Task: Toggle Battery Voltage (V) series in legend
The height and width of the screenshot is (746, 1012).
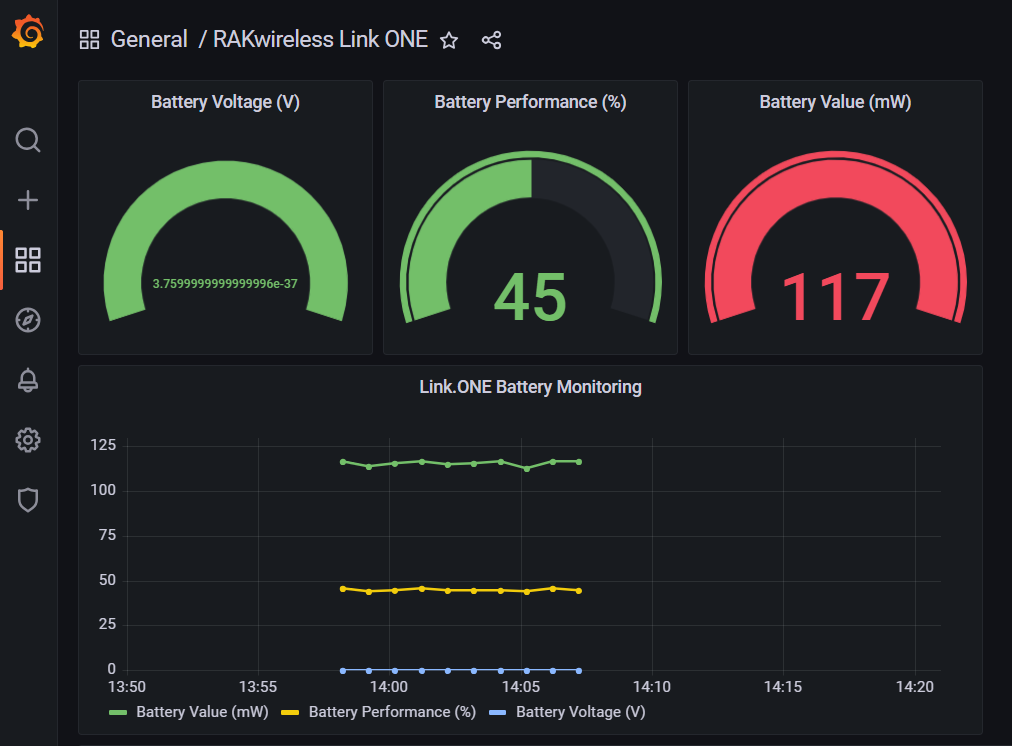Action: (x=581, y=712)
